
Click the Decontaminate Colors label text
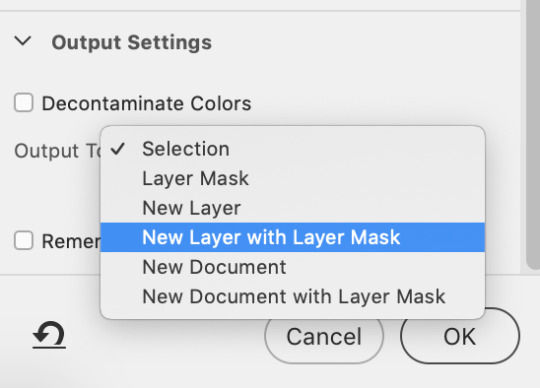[146, 104]
